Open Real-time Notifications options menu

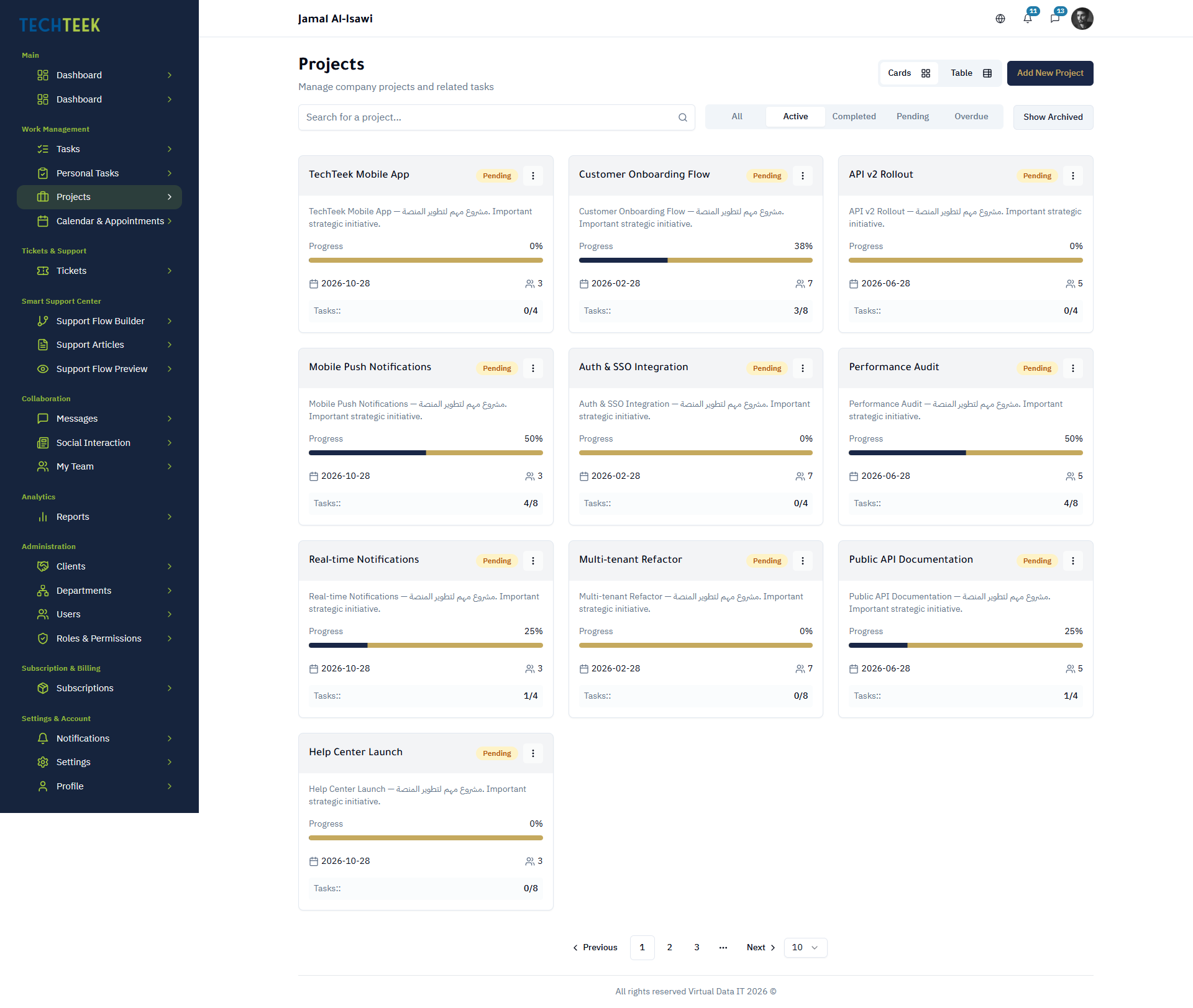533,561
